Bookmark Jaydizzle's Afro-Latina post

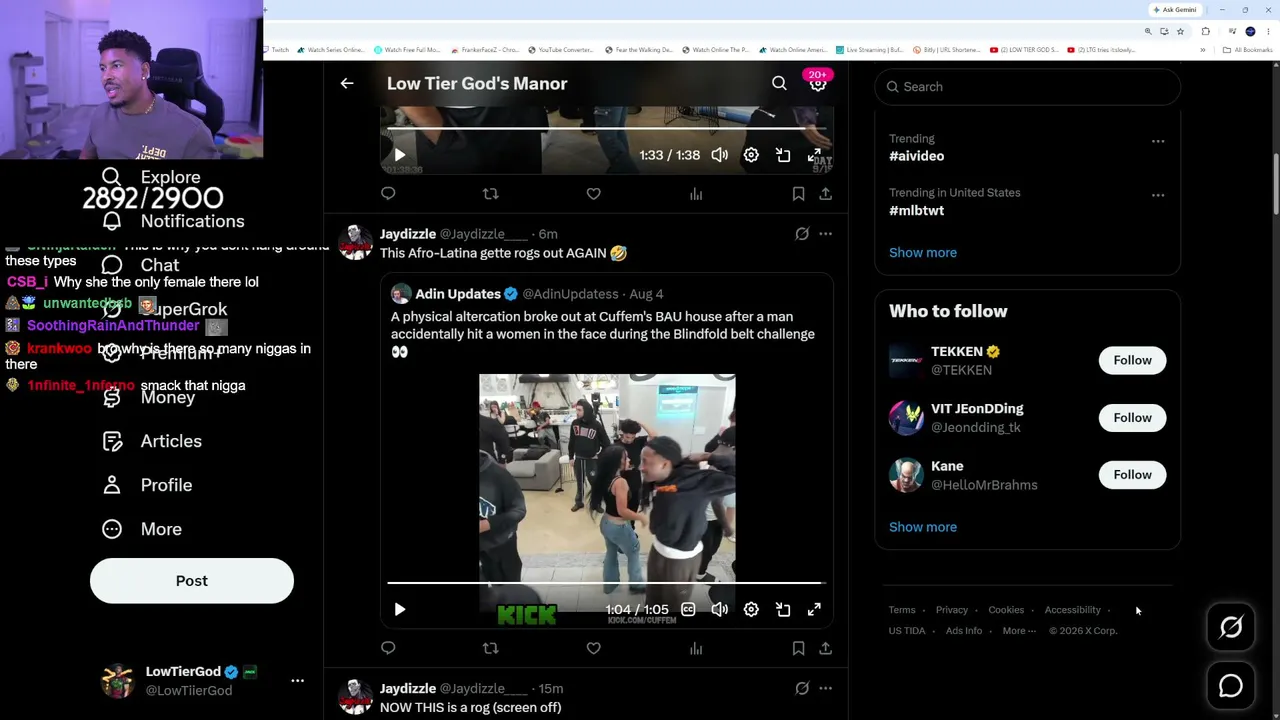798,648
